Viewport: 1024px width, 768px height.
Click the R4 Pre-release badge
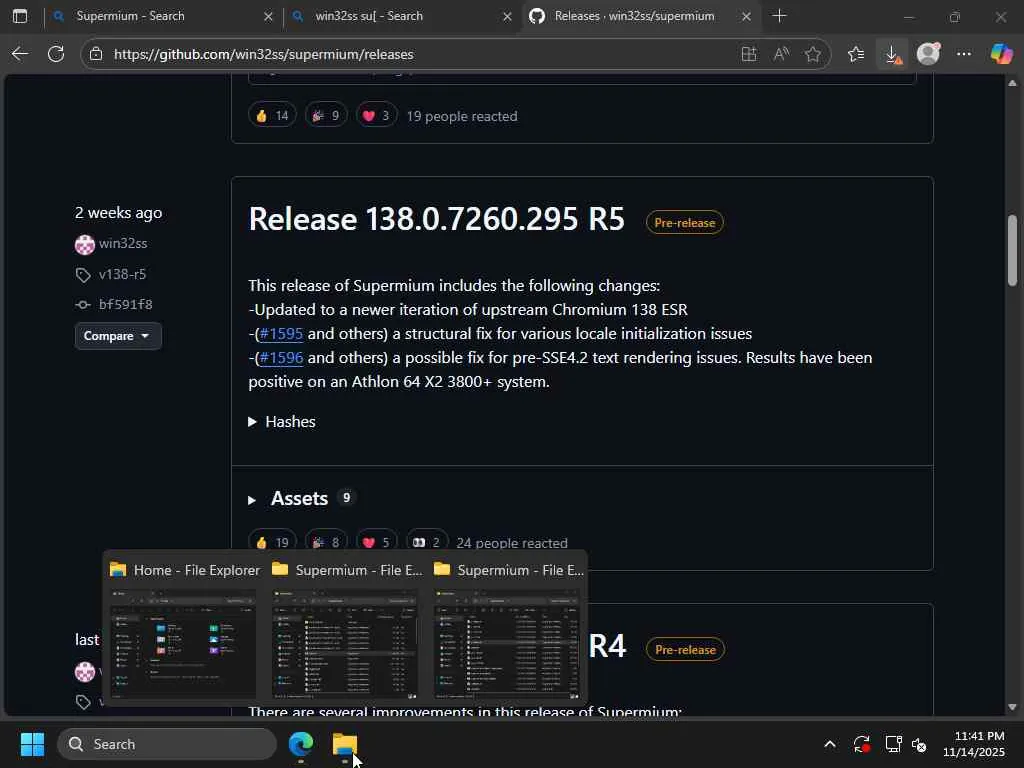click(685, 650)
